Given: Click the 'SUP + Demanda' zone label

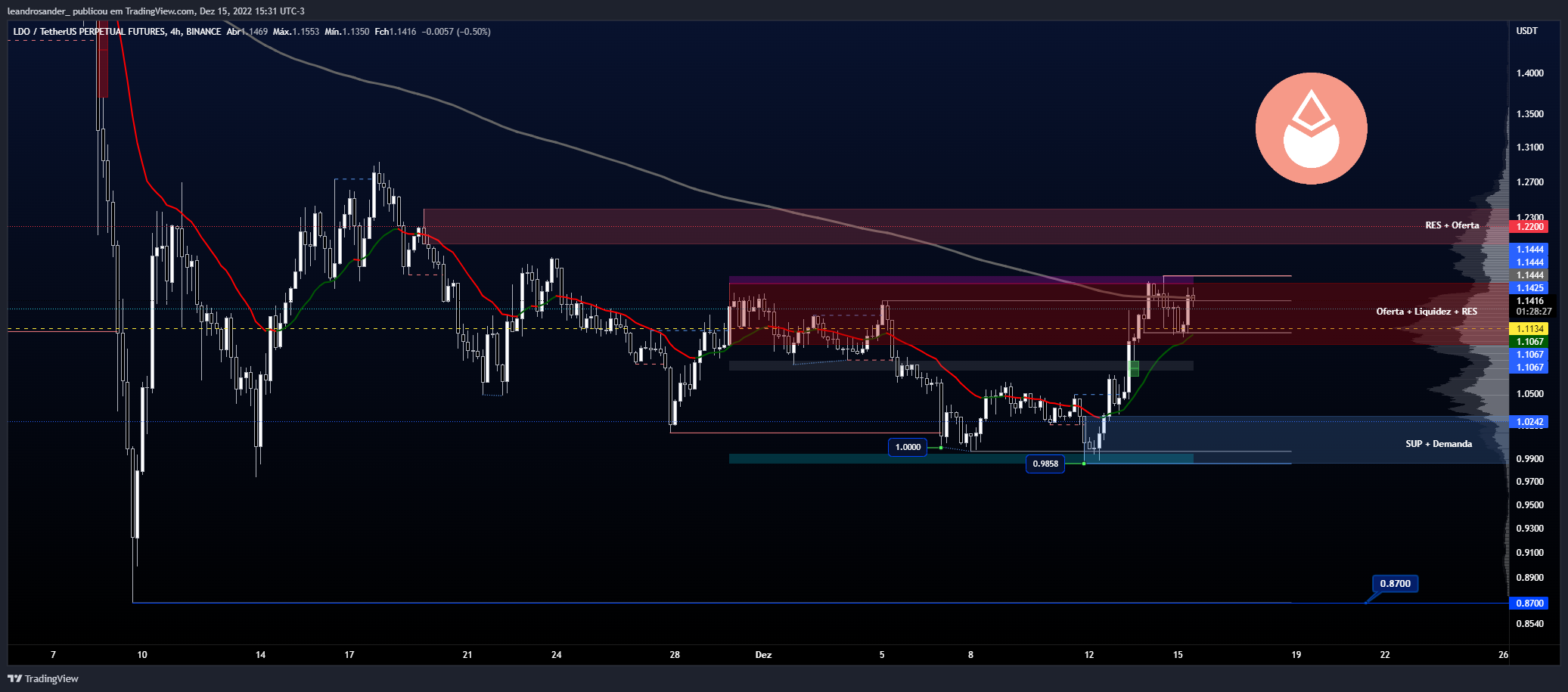Looking at the screenshot, I should point(1439,444).
